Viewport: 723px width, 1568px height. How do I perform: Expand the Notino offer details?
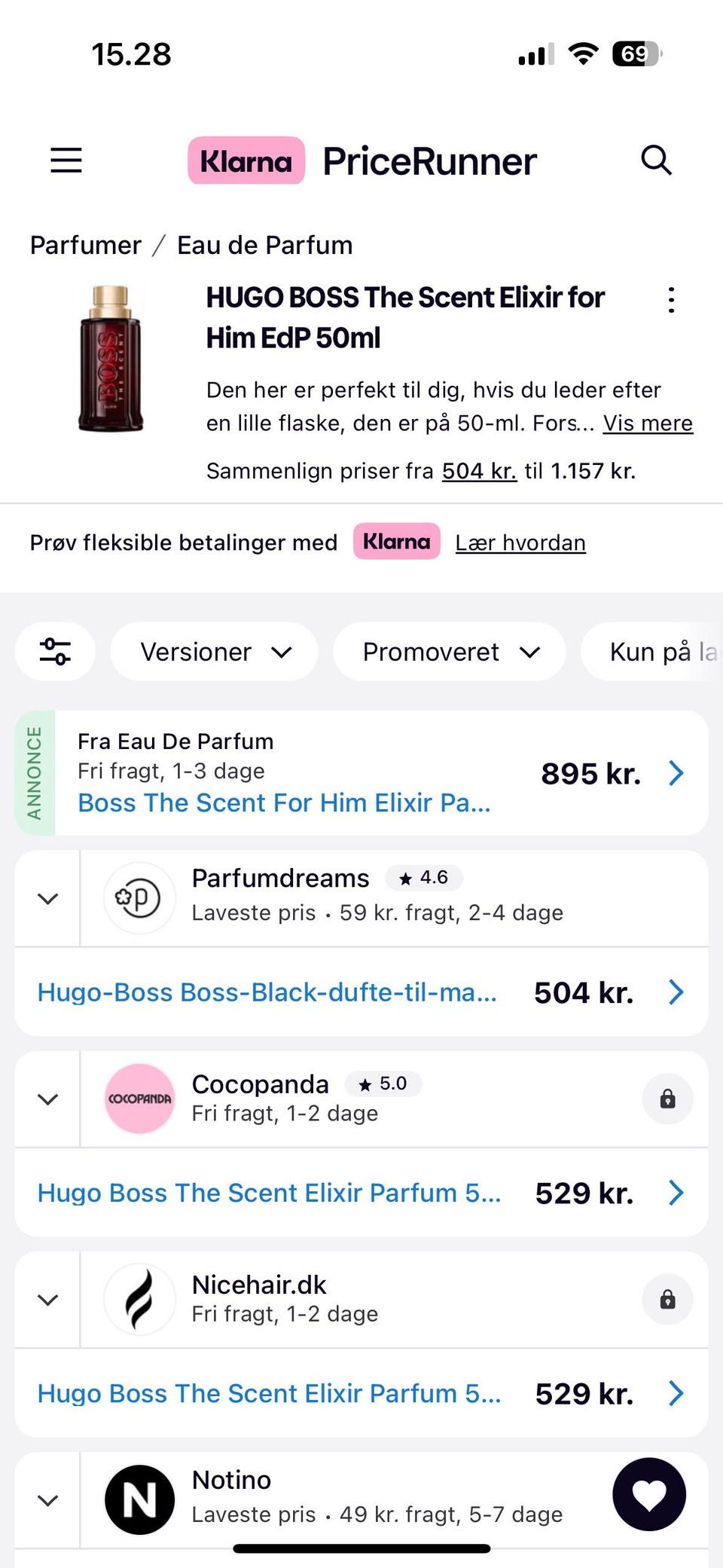click(x=48, y=1500)
